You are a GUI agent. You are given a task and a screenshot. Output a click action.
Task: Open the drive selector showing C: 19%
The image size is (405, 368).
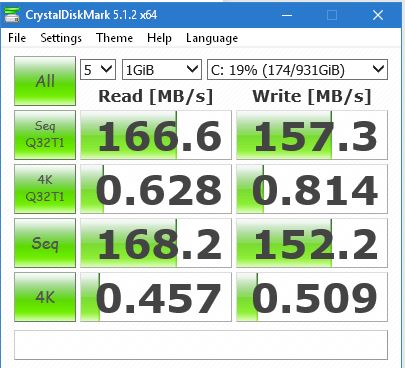298,70
